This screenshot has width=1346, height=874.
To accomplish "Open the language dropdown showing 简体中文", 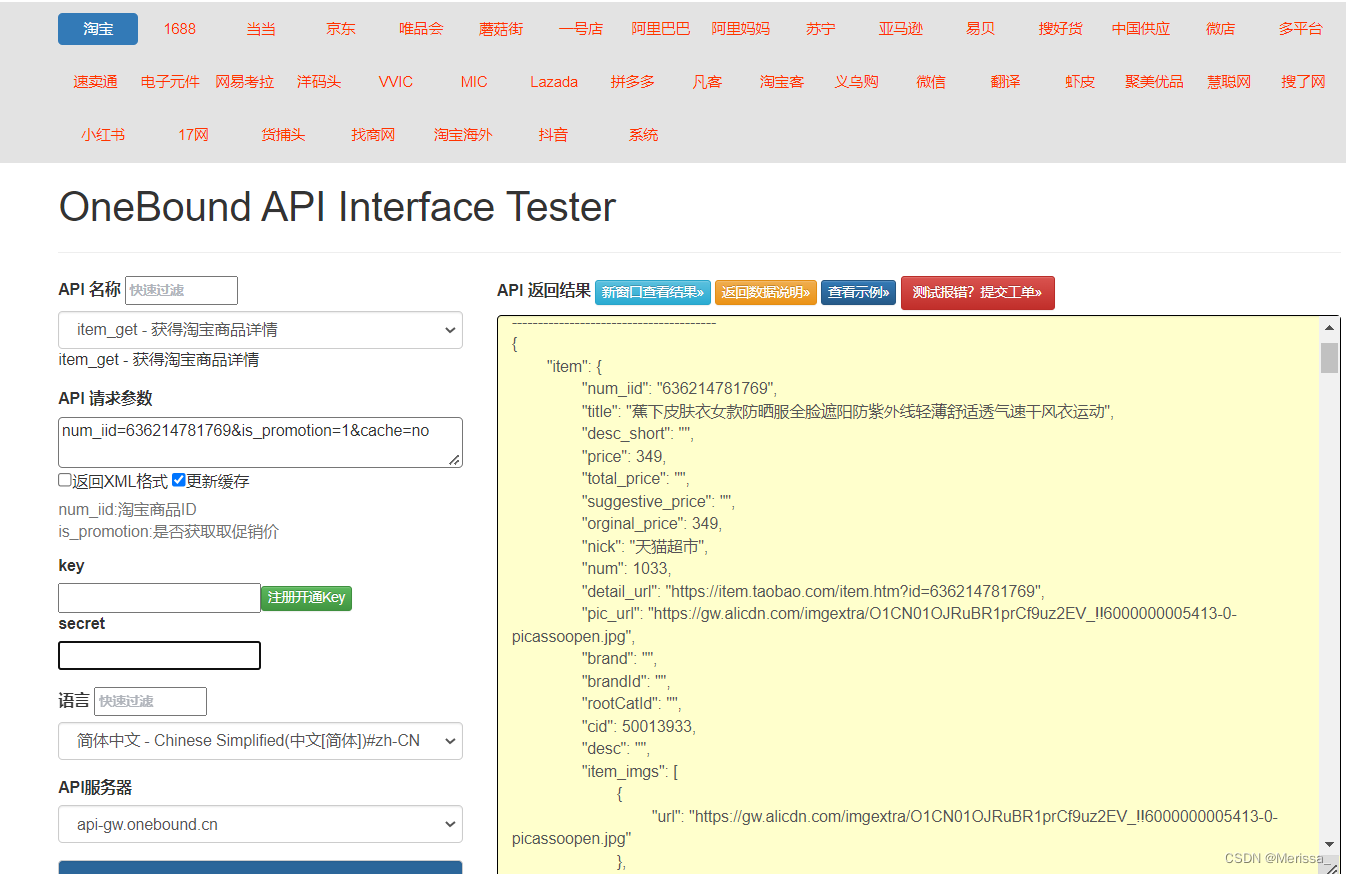I will click(260, 741).
